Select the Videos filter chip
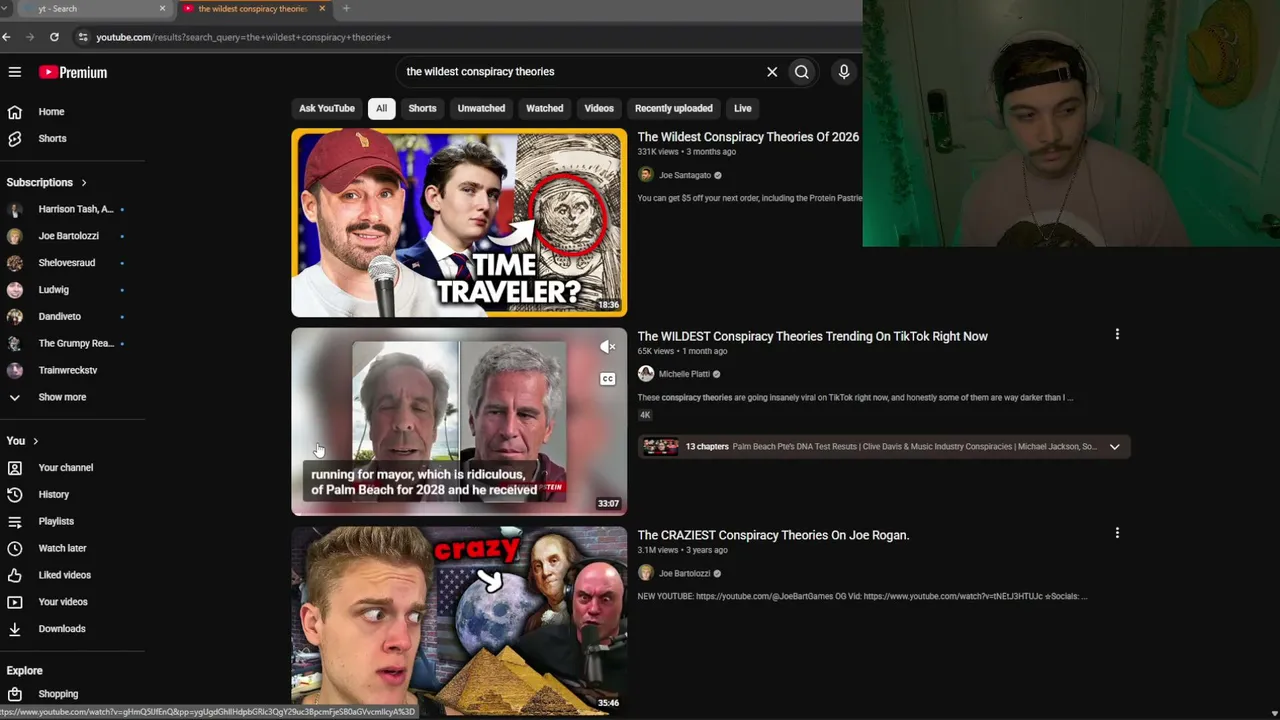This screenshot has width=1280, height=720. point(599,108)
